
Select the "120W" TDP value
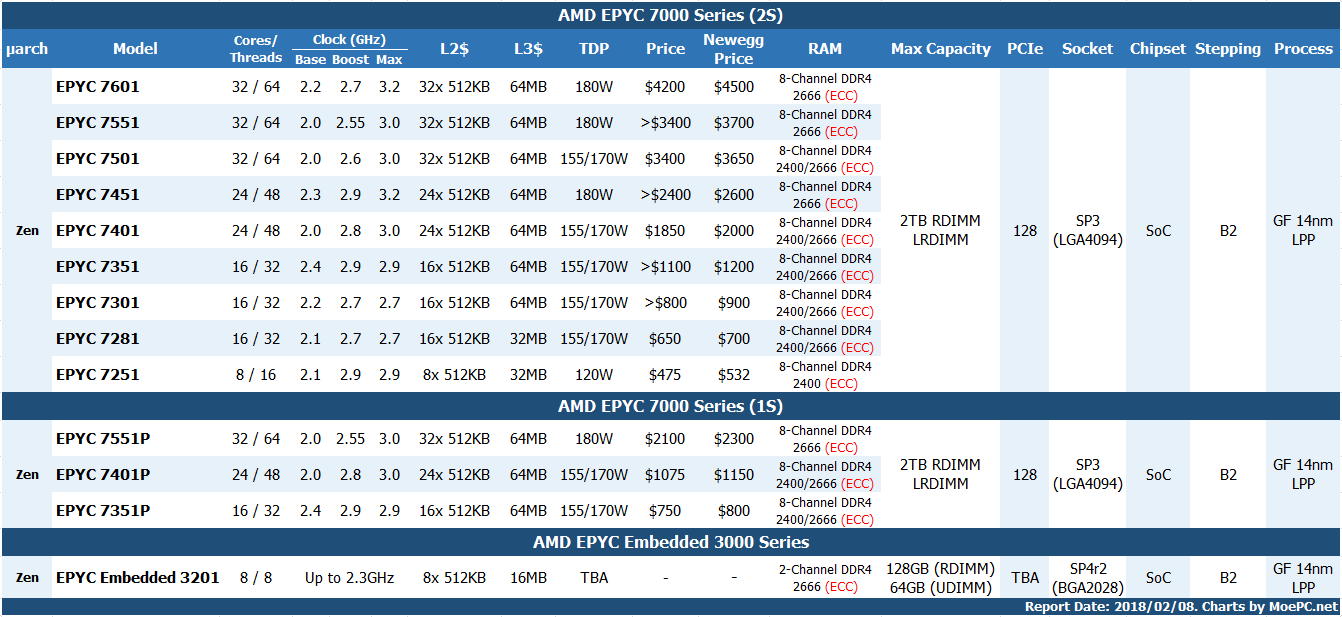594,375
